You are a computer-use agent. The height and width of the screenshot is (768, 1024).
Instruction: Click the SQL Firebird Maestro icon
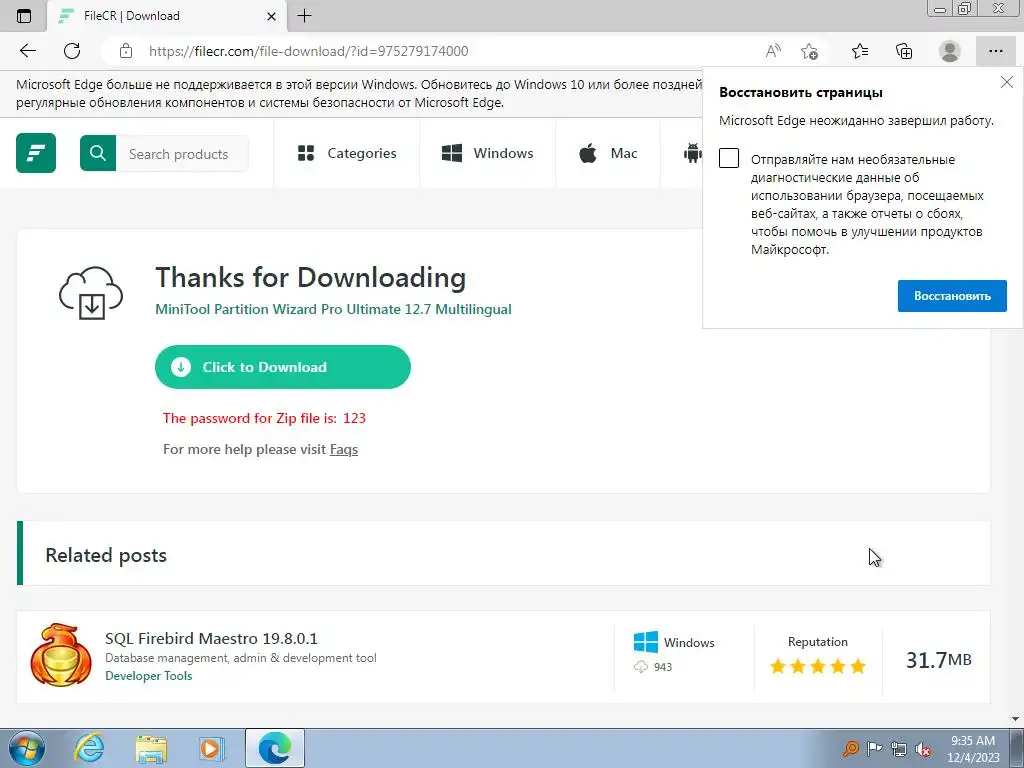click(61, 655)
